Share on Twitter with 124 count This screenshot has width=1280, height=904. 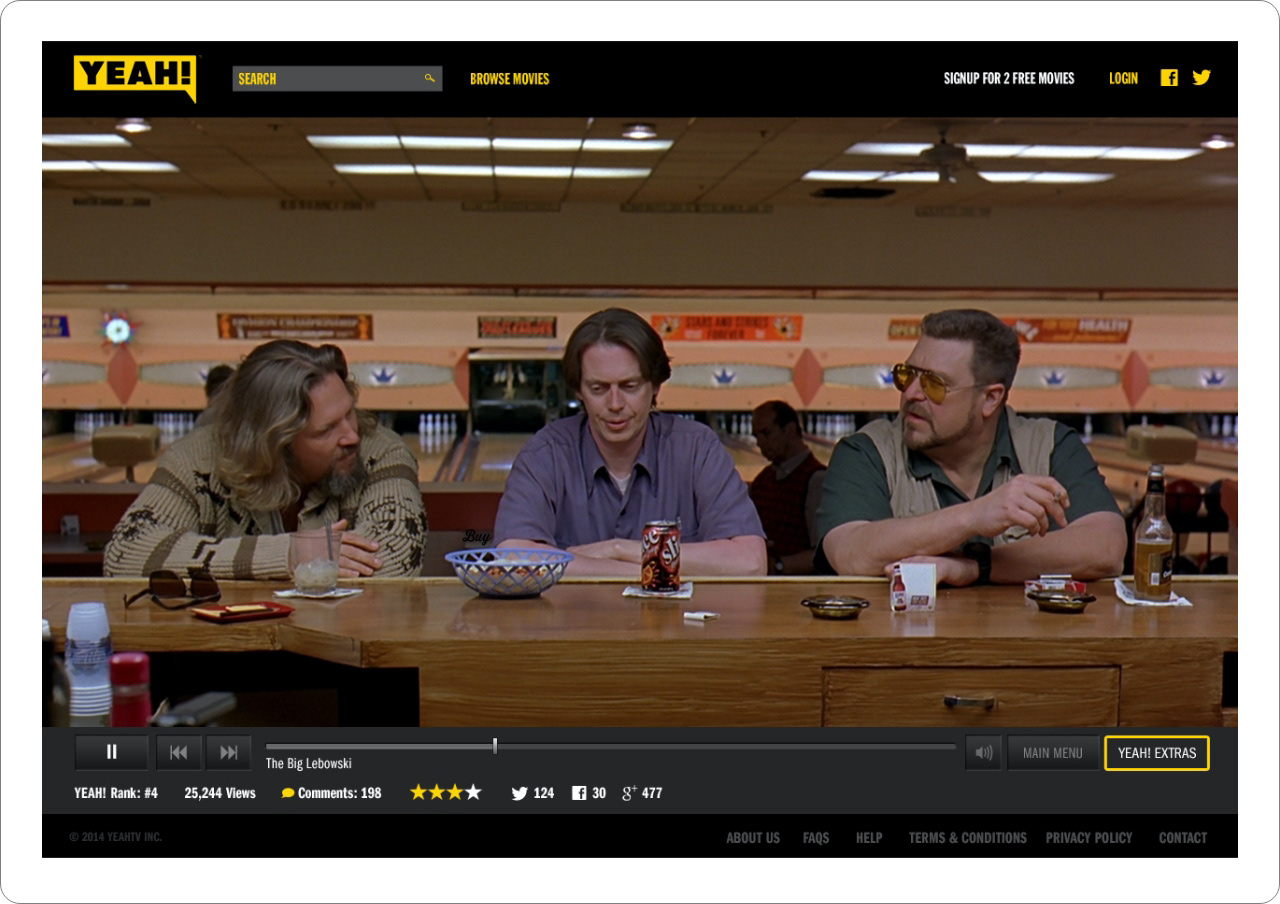(x=533, y=793)
